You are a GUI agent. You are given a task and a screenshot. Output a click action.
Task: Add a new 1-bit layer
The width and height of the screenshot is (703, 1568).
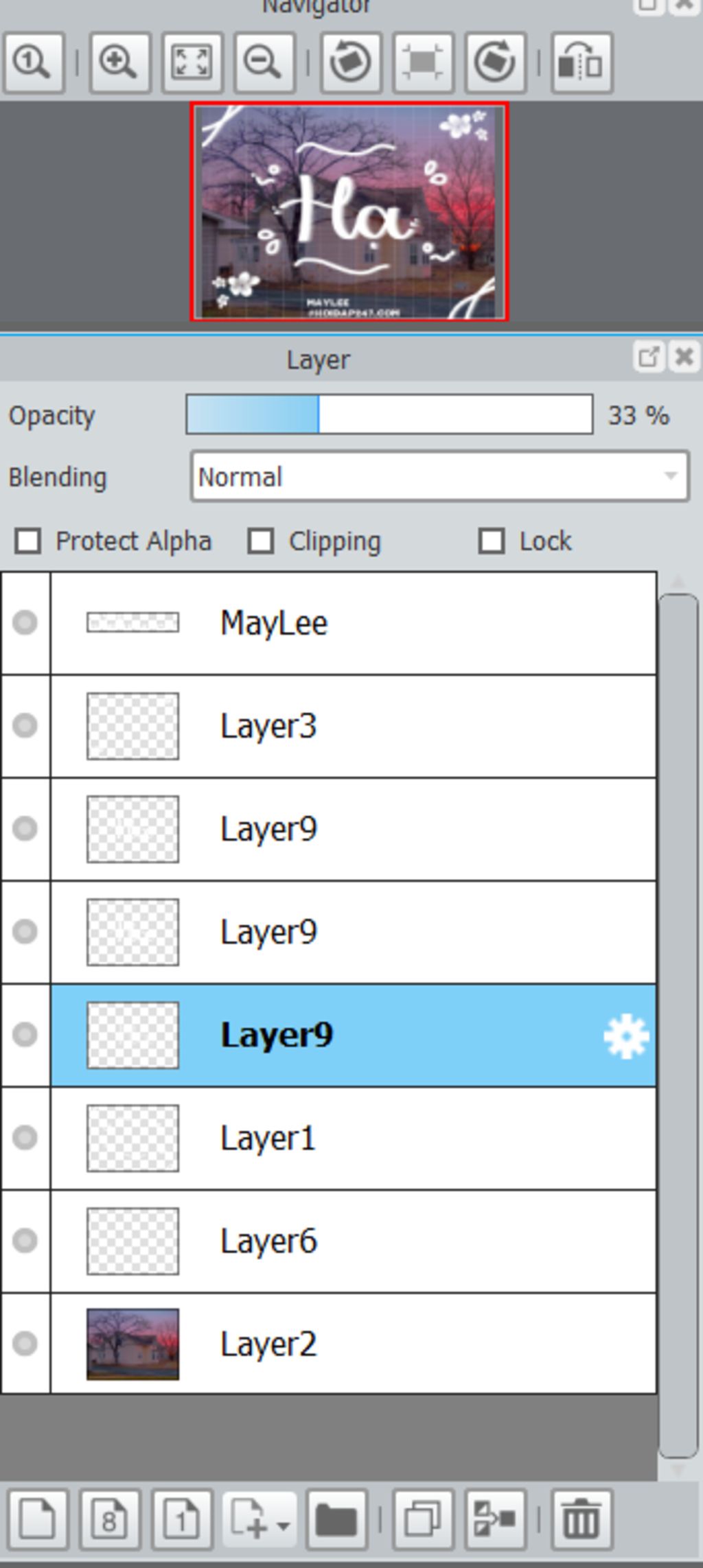[182, 1520]
